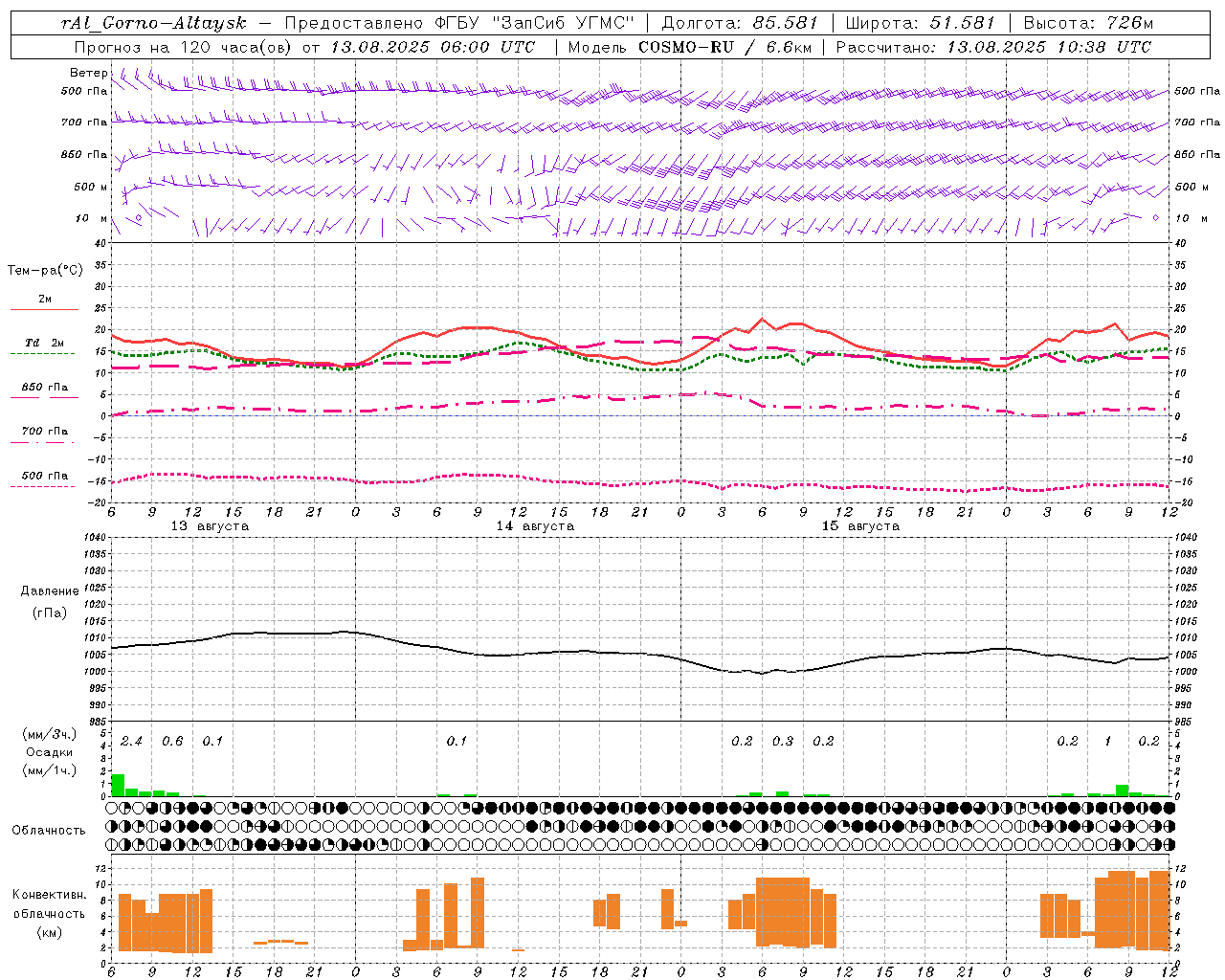The height and width of the screenshot is (980, 1225).
Task: Click the station name rAl_Gorno-Altaysk
Action: click(153, 22)
